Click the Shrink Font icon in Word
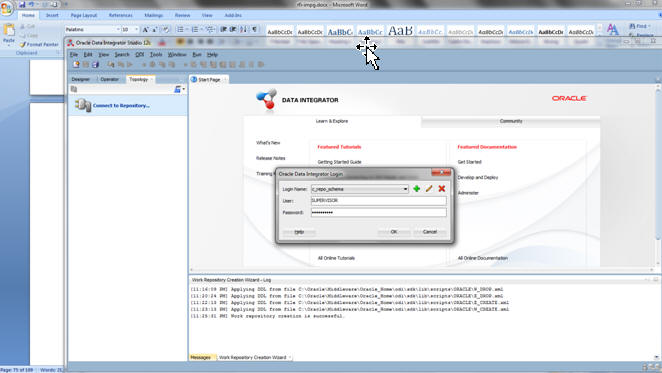 [155, 30]
